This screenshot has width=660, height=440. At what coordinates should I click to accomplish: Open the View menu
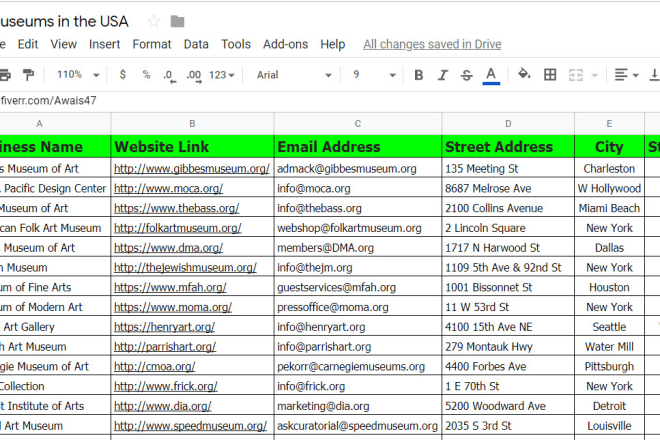[x=64, y=44]
